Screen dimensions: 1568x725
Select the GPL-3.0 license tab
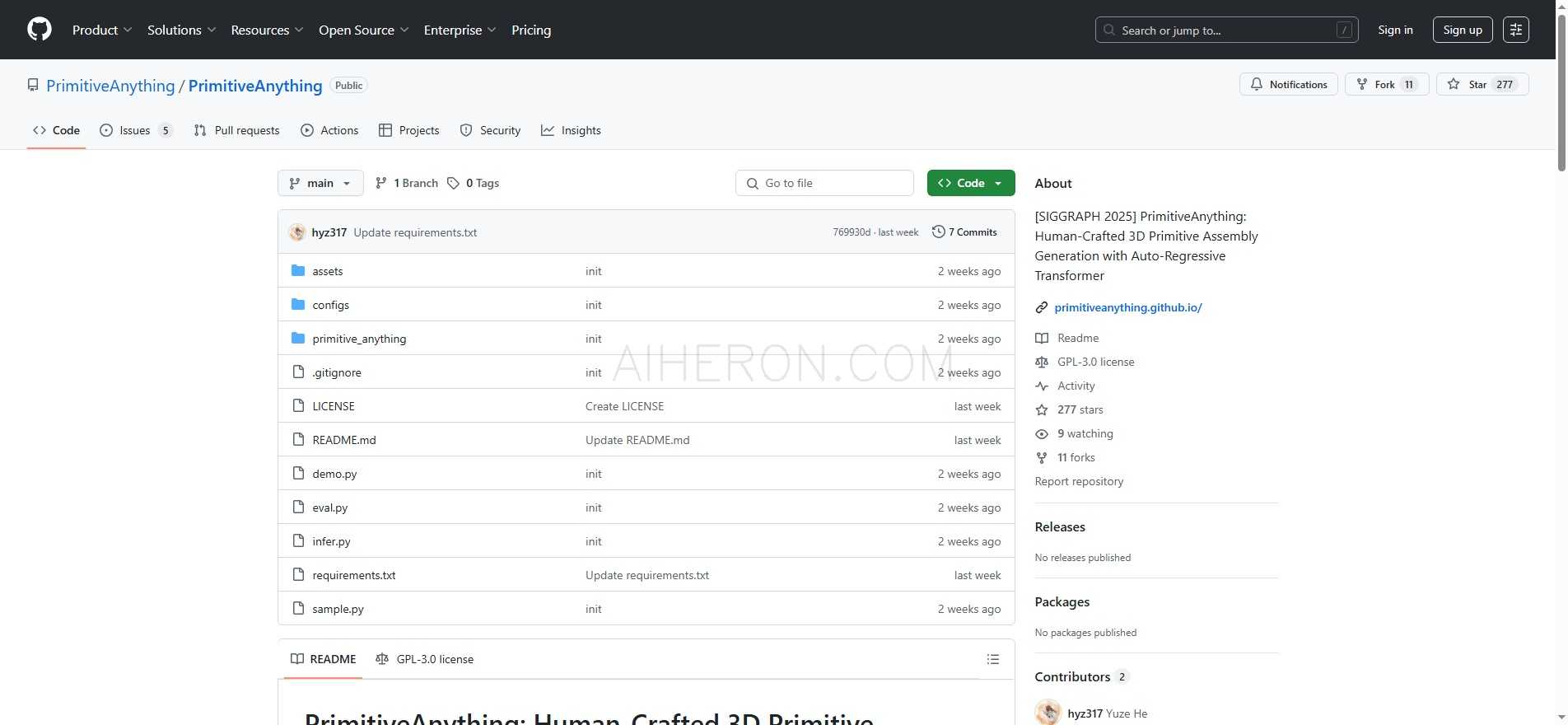click(424, 659)
